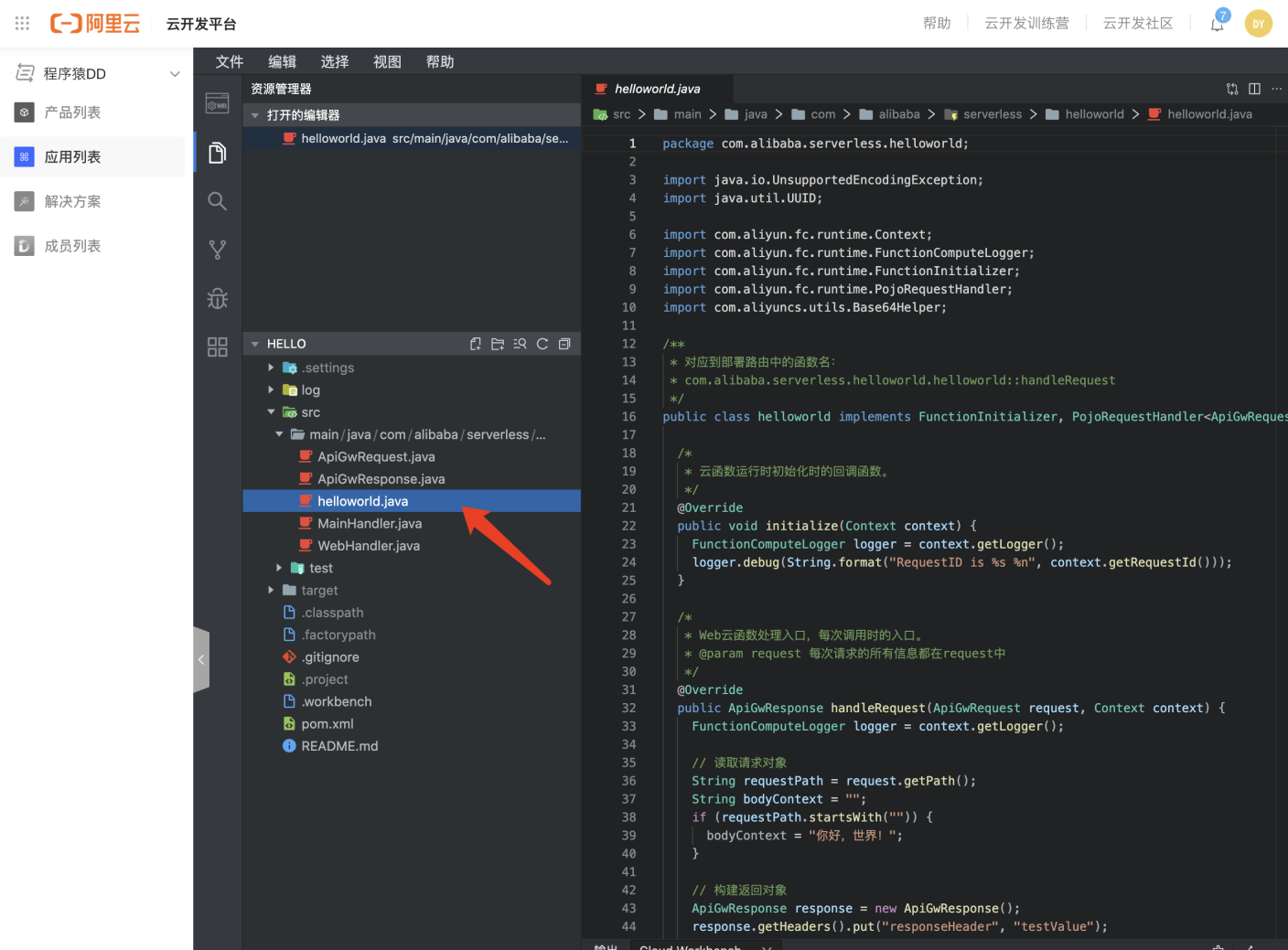The width and height of the screenshot is (1288, 950).
Task: Collapse the left sidebar handle
Action: pos(201,659)
